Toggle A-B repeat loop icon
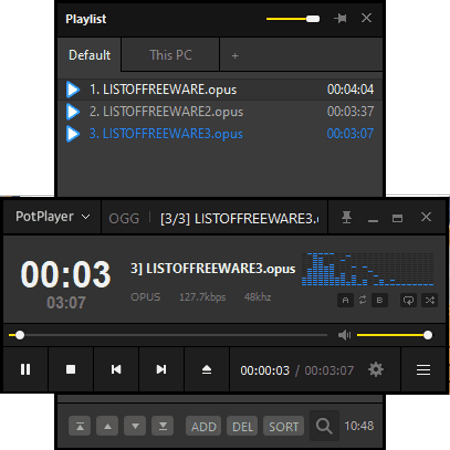The image size is (450, 450). point(362,300)
